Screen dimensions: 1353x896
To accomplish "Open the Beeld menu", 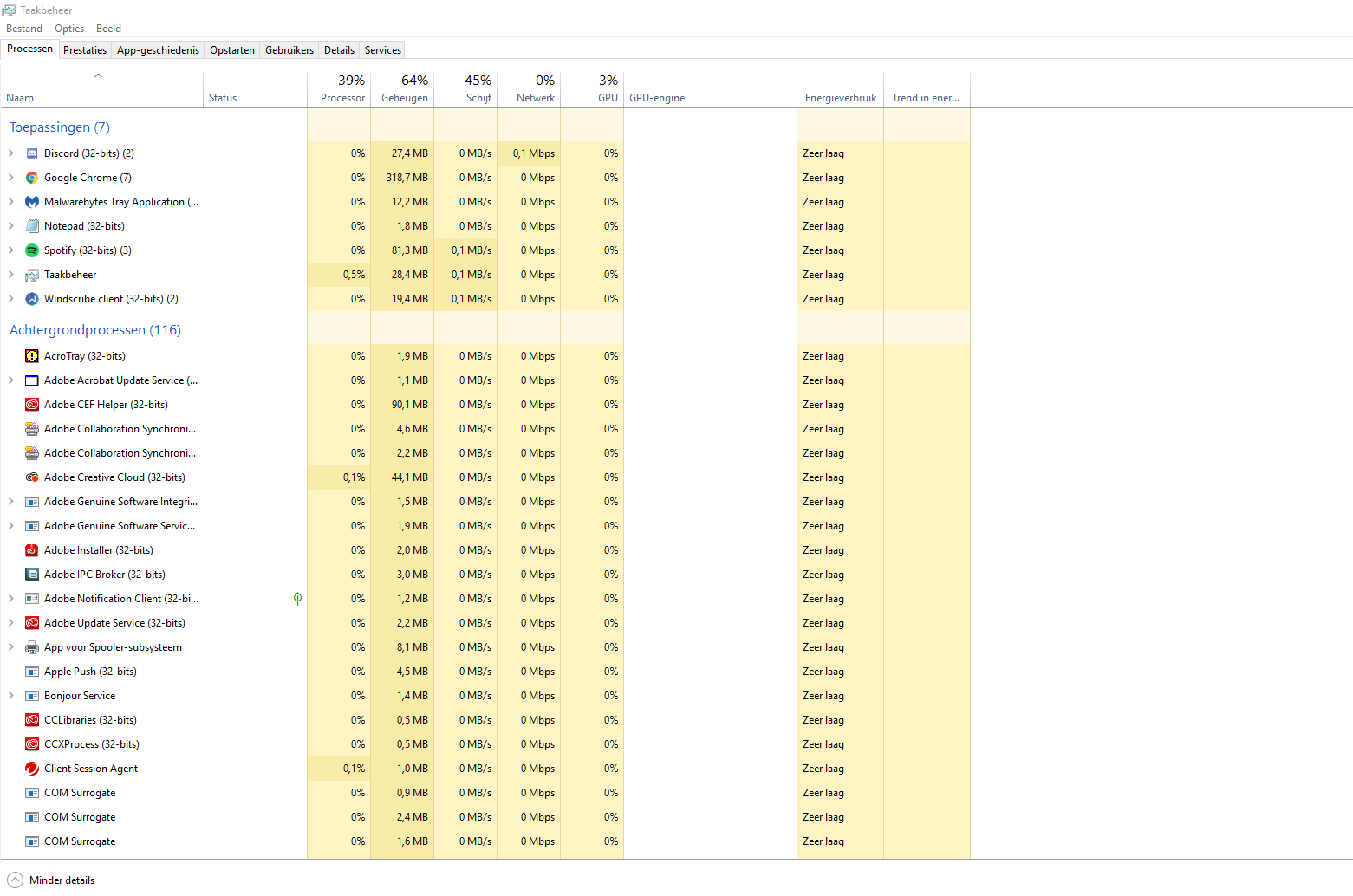I will (108, 29).
